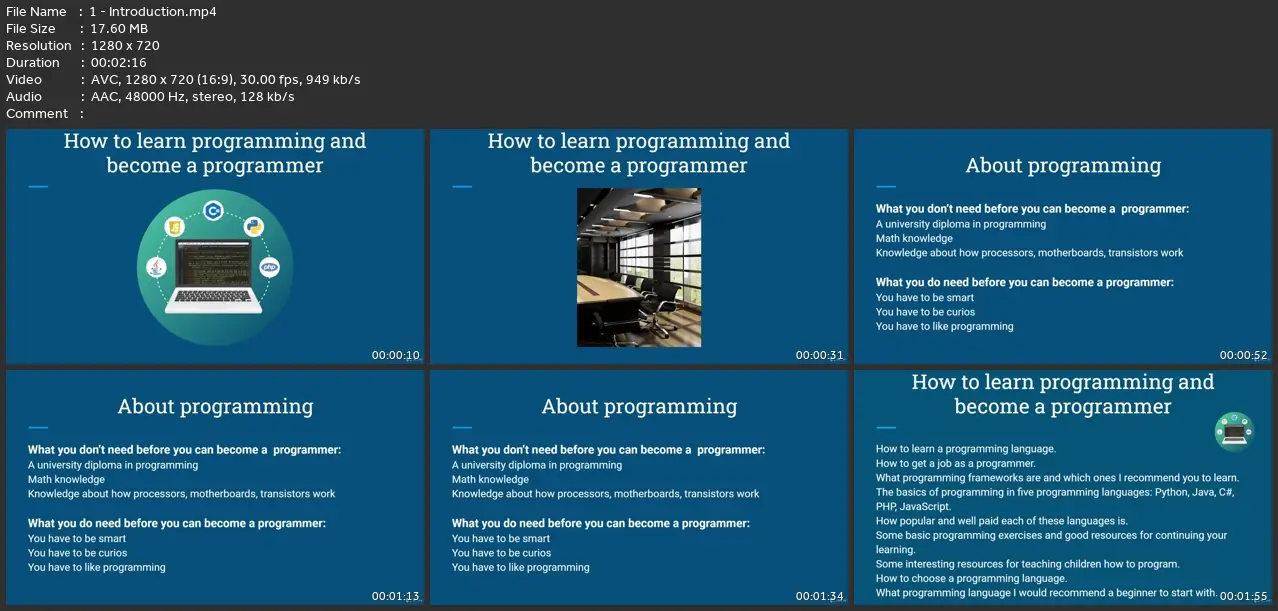
Task: Click 'A university diploma in programming' in the 00:00:52 frame
Action: (x=961, y=224)
